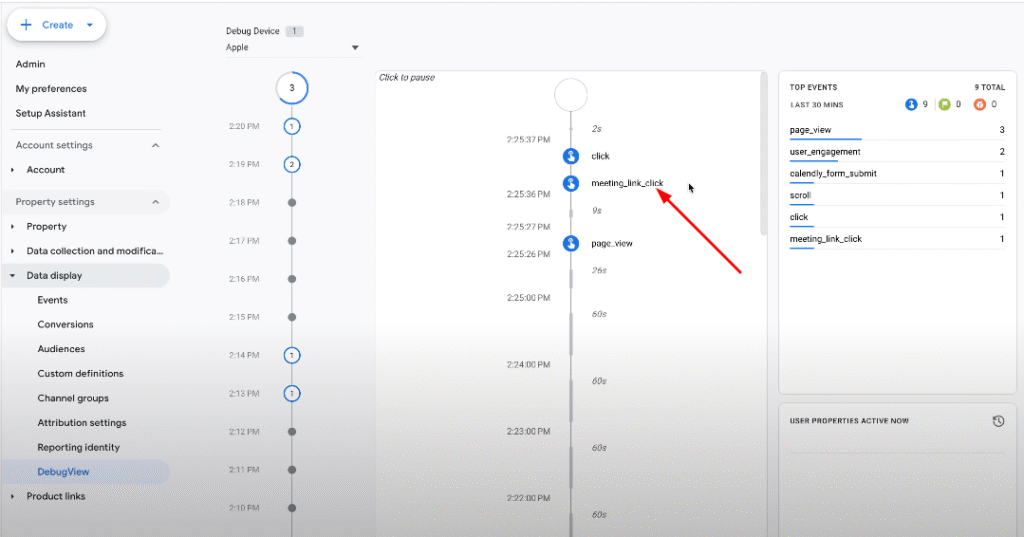
Task: Select the meeting_link_click event icon
Action: pos(571,184)
